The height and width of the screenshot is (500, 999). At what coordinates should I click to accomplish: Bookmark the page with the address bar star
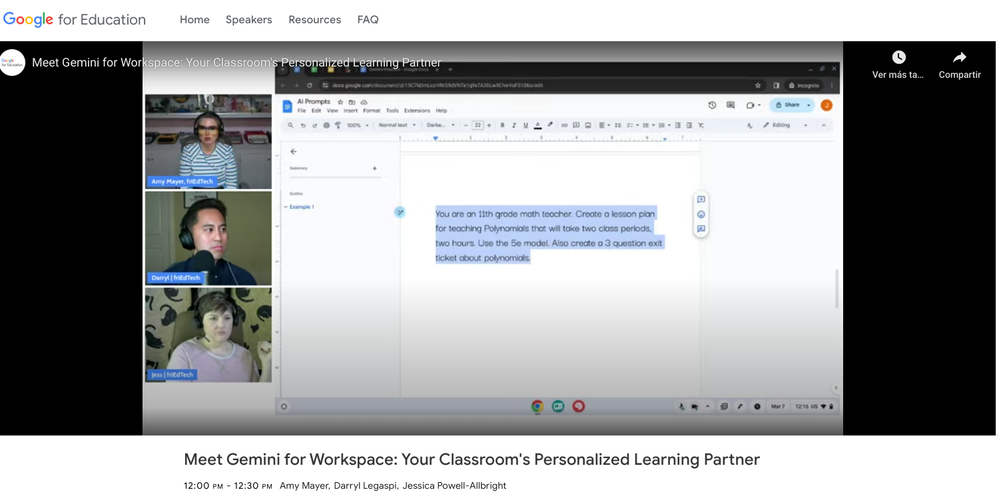pos(758,85)
